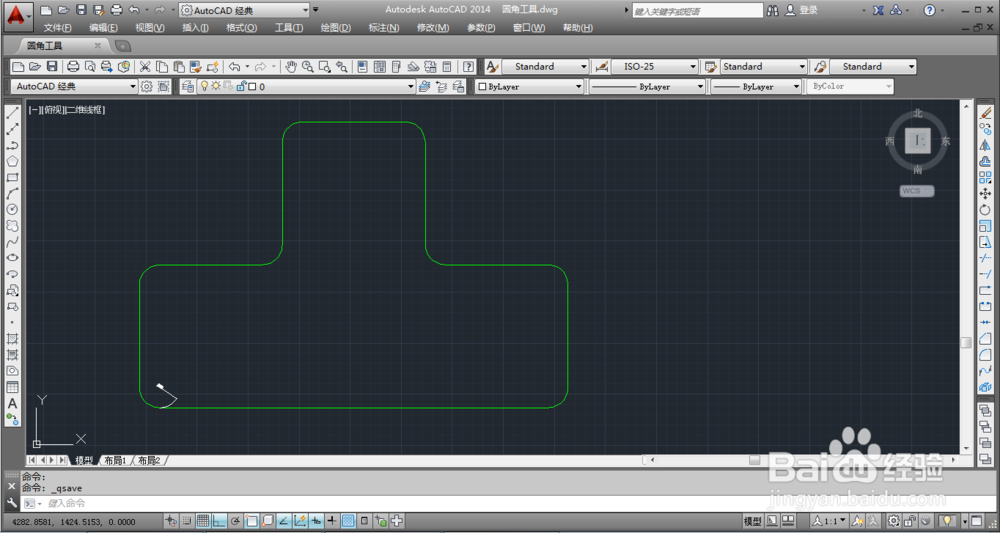The height and width of the screenshot is (533, 1000).
Task: Click the Erase tool in modify toolbar
Action: (985, 113)
